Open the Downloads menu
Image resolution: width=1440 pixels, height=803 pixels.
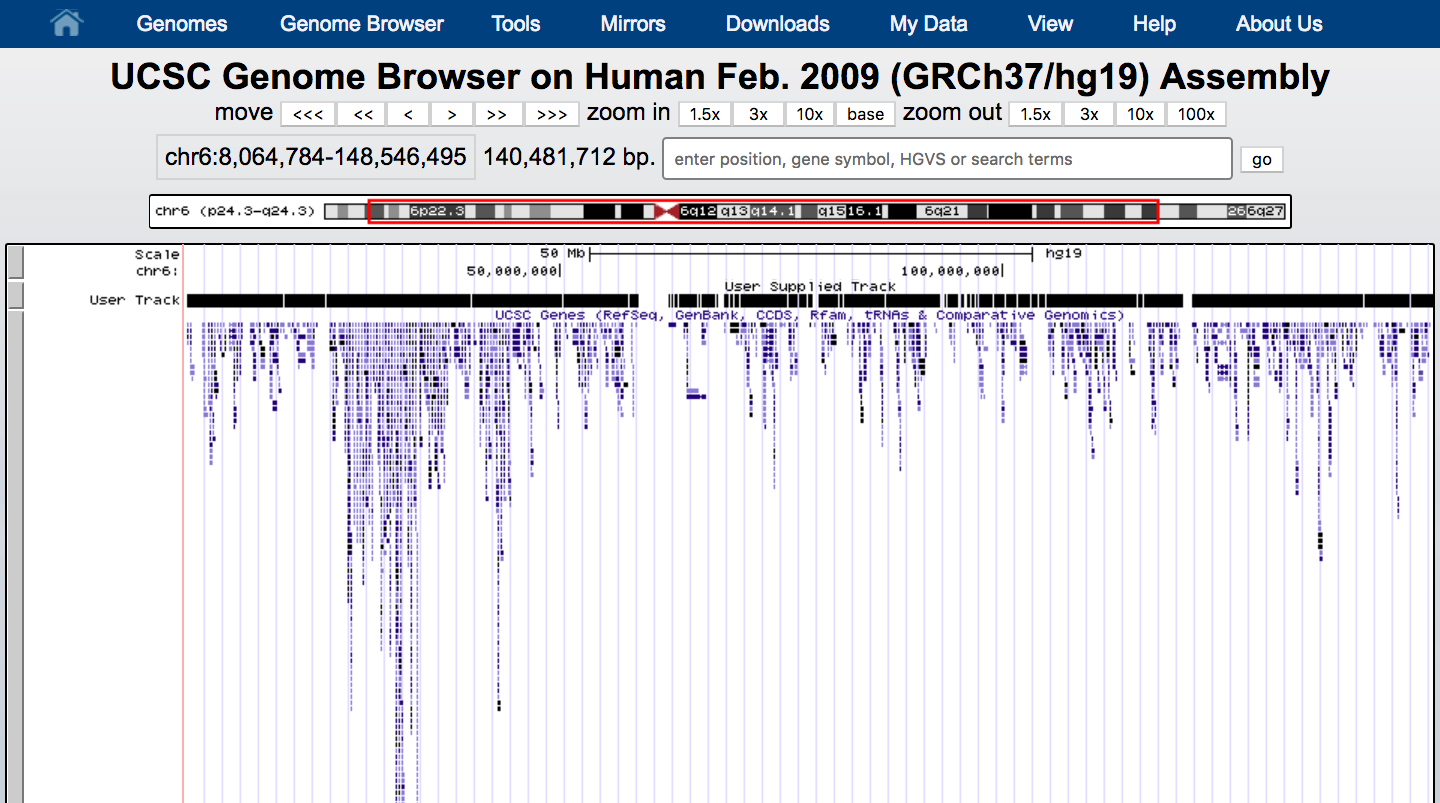(x=778, y=24)
